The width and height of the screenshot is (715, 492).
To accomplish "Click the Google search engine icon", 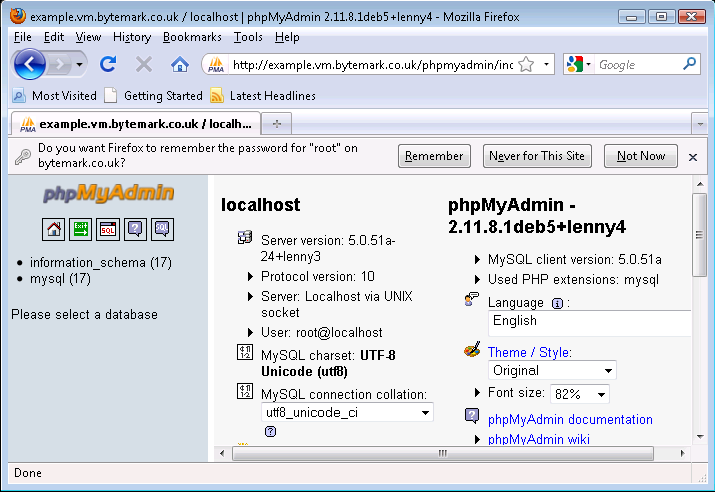I will [574, 64].
